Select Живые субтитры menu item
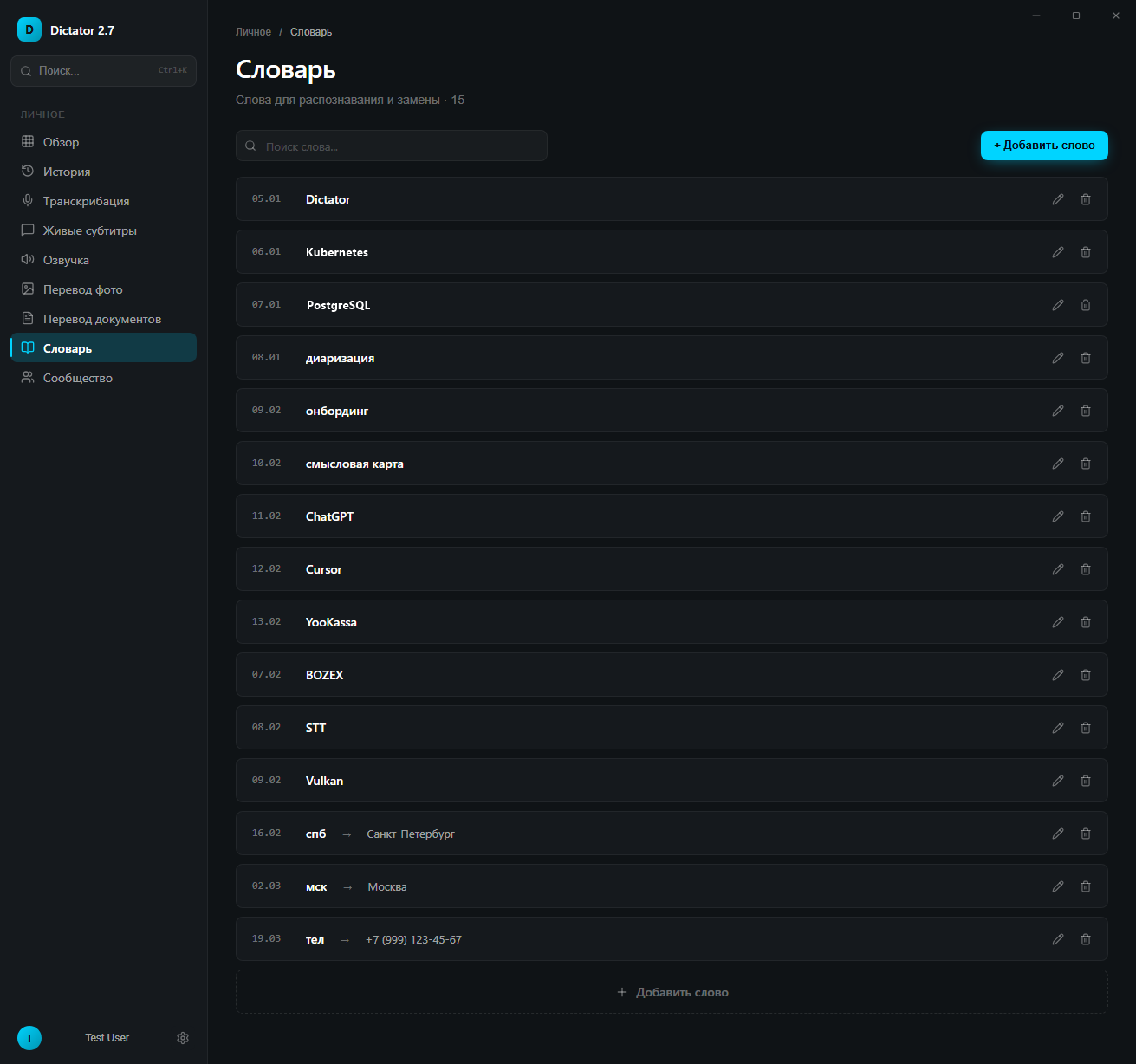Image resolution: width=1136 pixels, height=1064 pixels. tap(103, 230)
